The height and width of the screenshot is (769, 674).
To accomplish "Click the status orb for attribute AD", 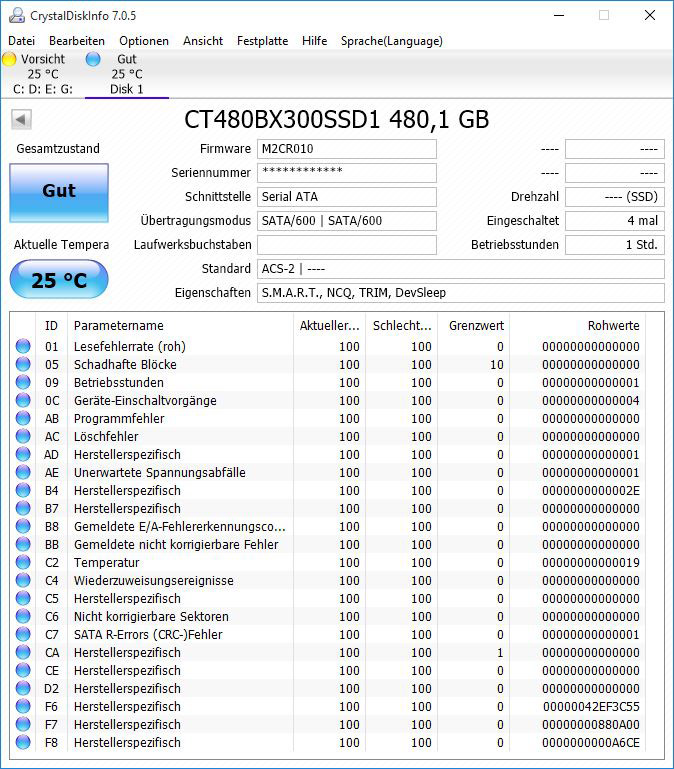I will click(23, 454).
